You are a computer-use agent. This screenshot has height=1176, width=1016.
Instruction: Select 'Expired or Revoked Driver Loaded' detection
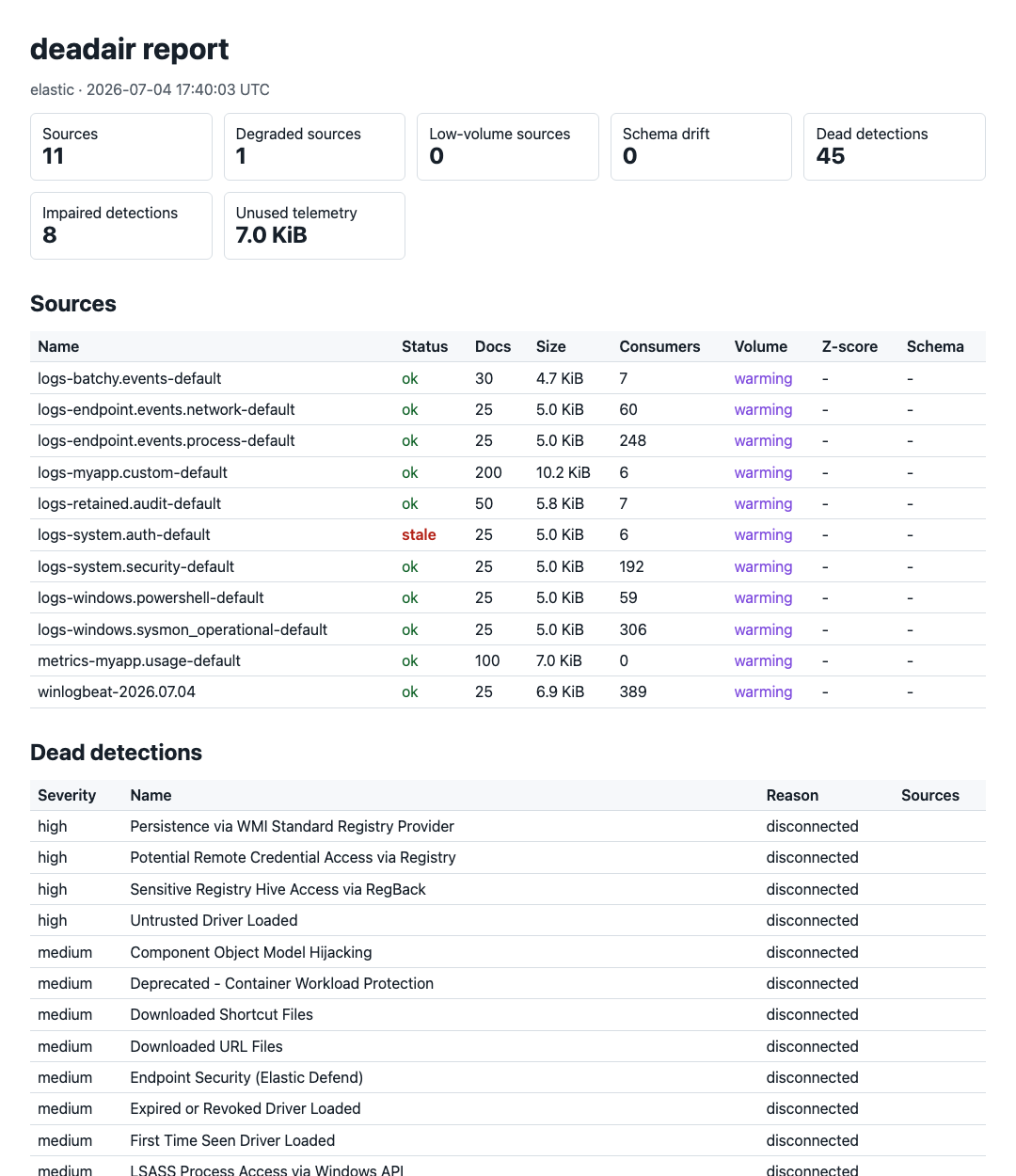[x=246, y=1108]
